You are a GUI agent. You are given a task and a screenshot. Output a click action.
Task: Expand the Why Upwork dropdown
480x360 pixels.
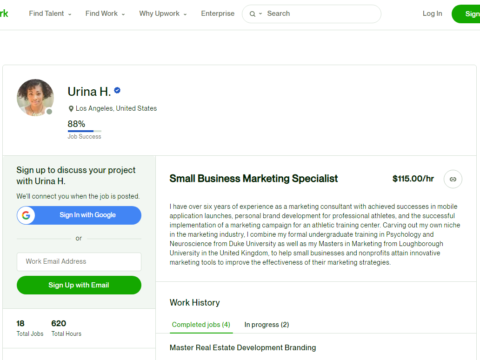pos(163,14)
